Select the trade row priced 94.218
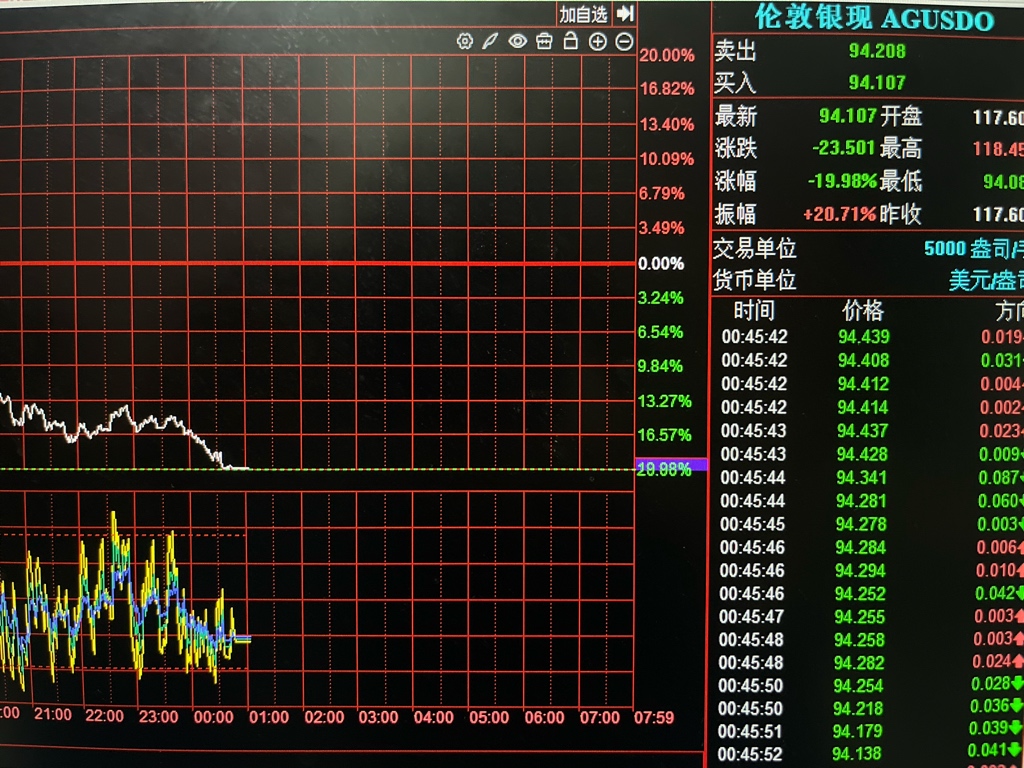The width and height of the screenshot is (1024, 768). pyautogui.click(x=872, y=708)
